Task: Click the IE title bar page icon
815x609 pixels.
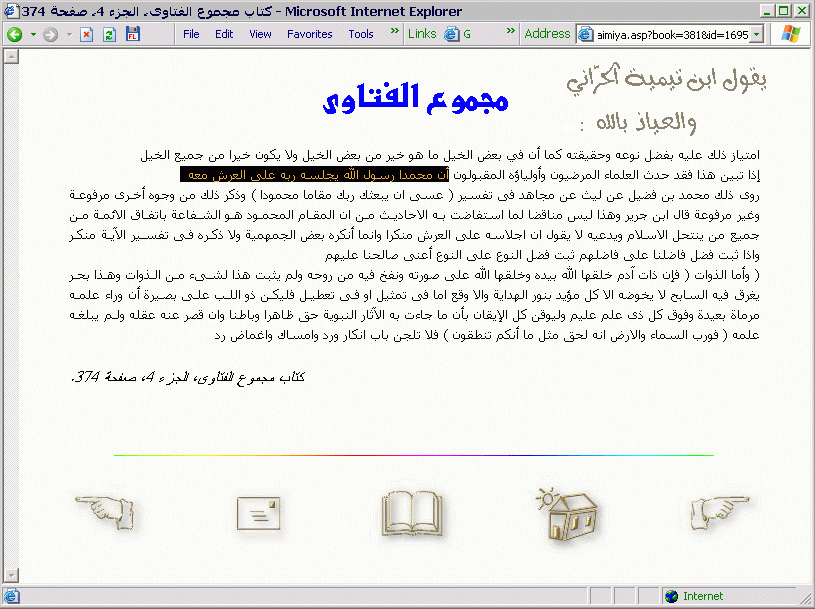Action: [10, 10]
